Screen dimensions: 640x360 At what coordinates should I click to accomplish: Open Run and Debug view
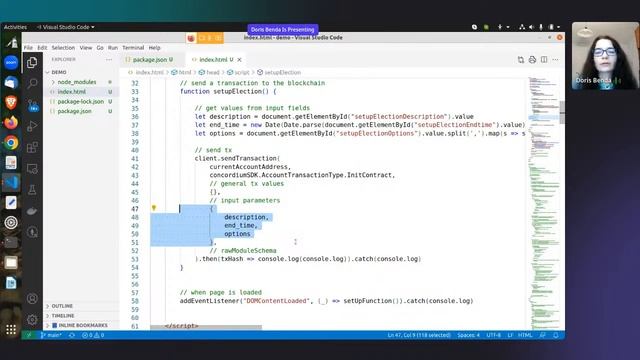(32, 126)
